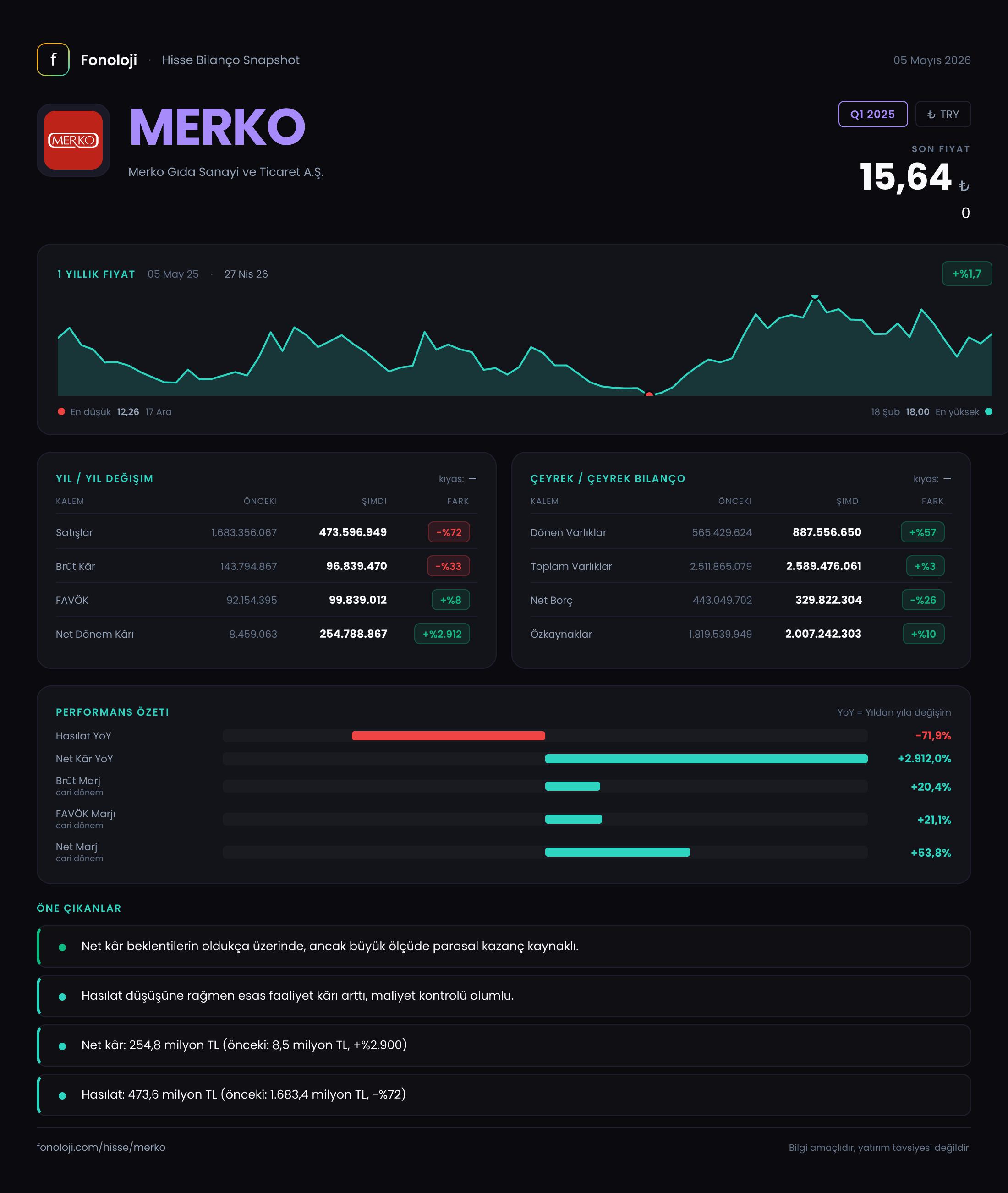Click the +%57 badge for Dönen Varlıklar
1008x1193 pixels.
coord(922,532)
